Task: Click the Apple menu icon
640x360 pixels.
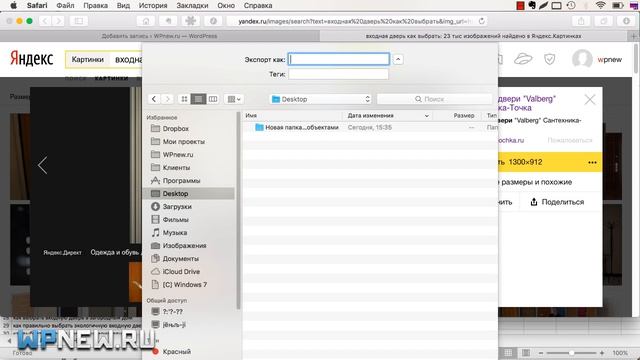Action: (x=13, y=5)
